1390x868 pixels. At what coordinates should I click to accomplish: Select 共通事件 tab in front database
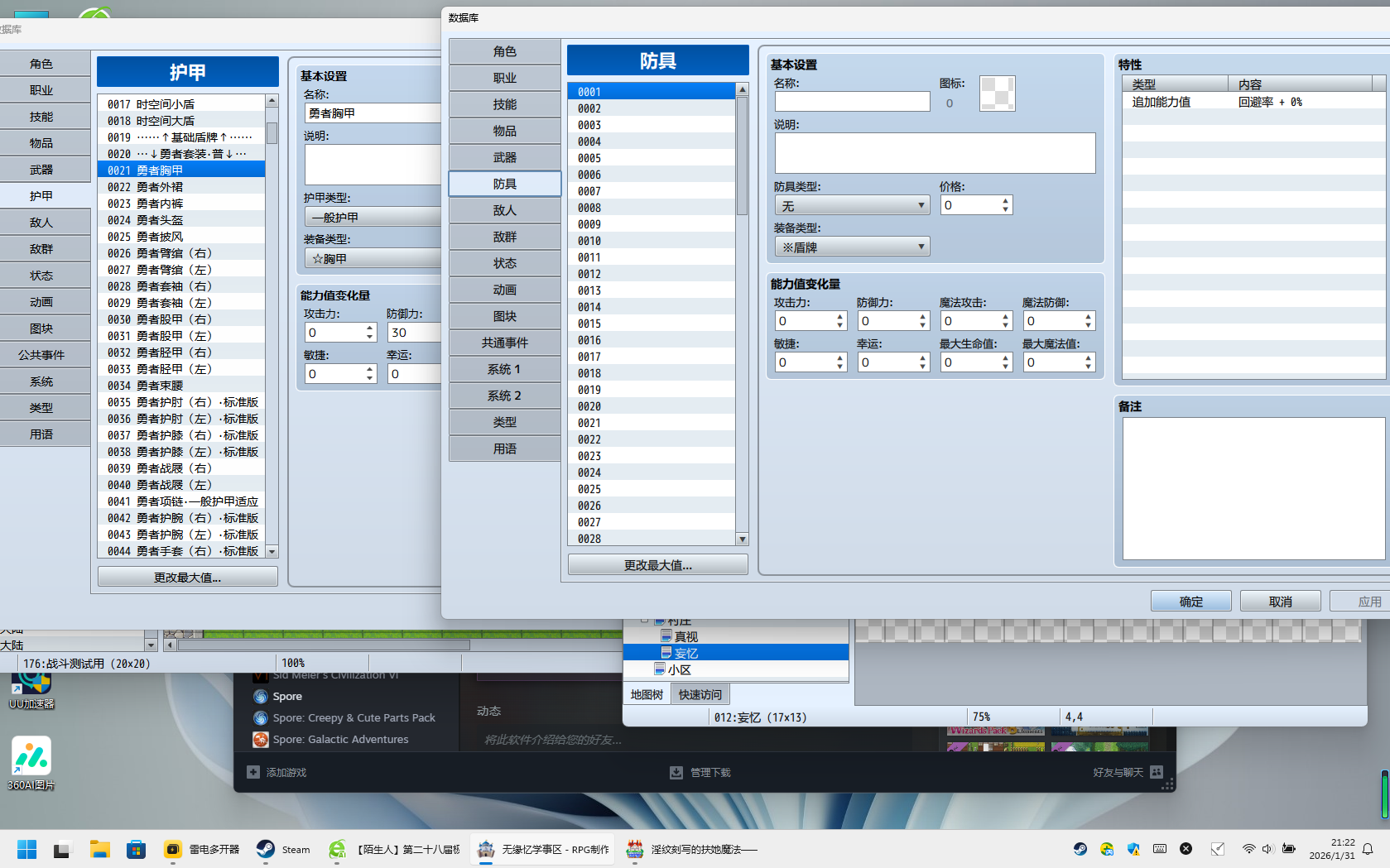click(505, 343)
